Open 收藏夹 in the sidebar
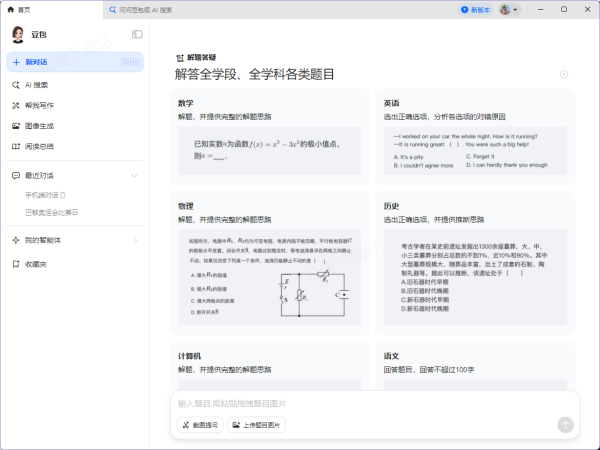 click(75, 264)
